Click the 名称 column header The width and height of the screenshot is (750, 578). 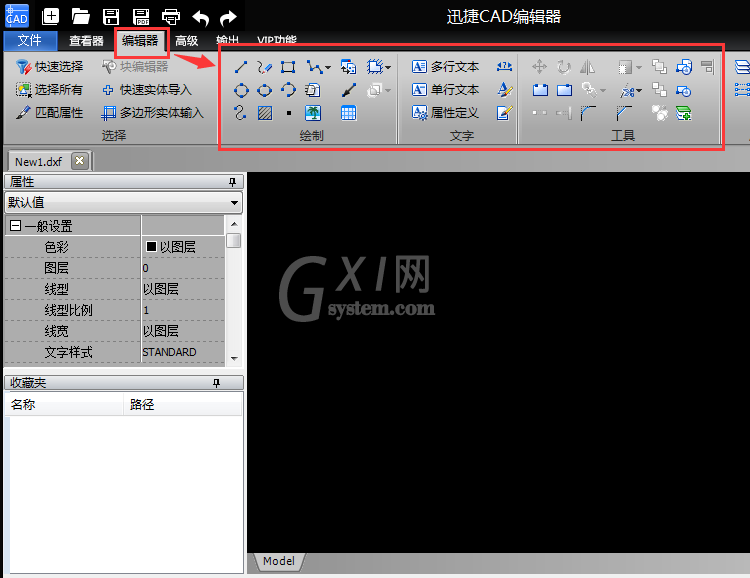point(65,405)
